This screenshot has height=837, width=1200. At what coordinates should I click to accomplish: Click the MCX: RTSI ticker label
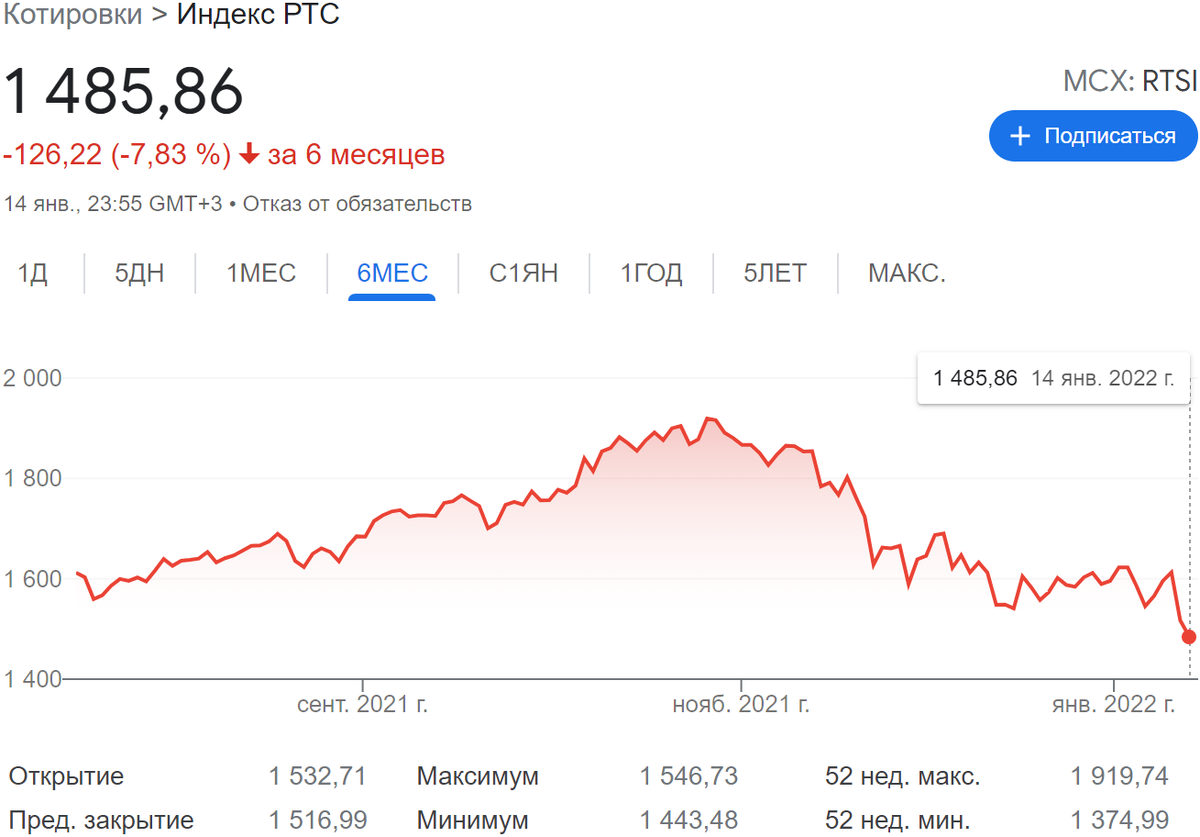pos(1130,81)
